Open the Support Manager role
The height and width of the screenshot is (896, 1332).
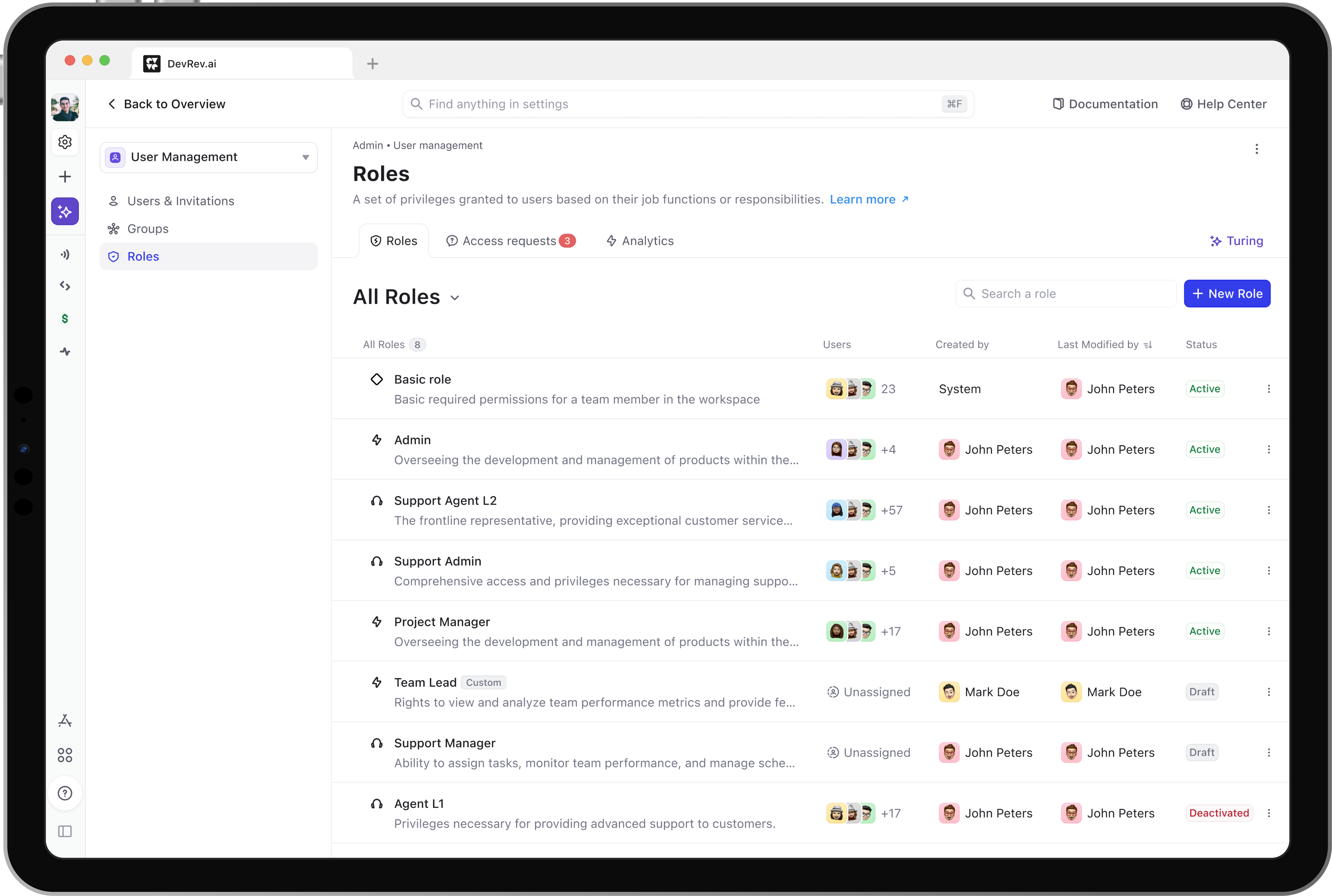click(445, 743)
